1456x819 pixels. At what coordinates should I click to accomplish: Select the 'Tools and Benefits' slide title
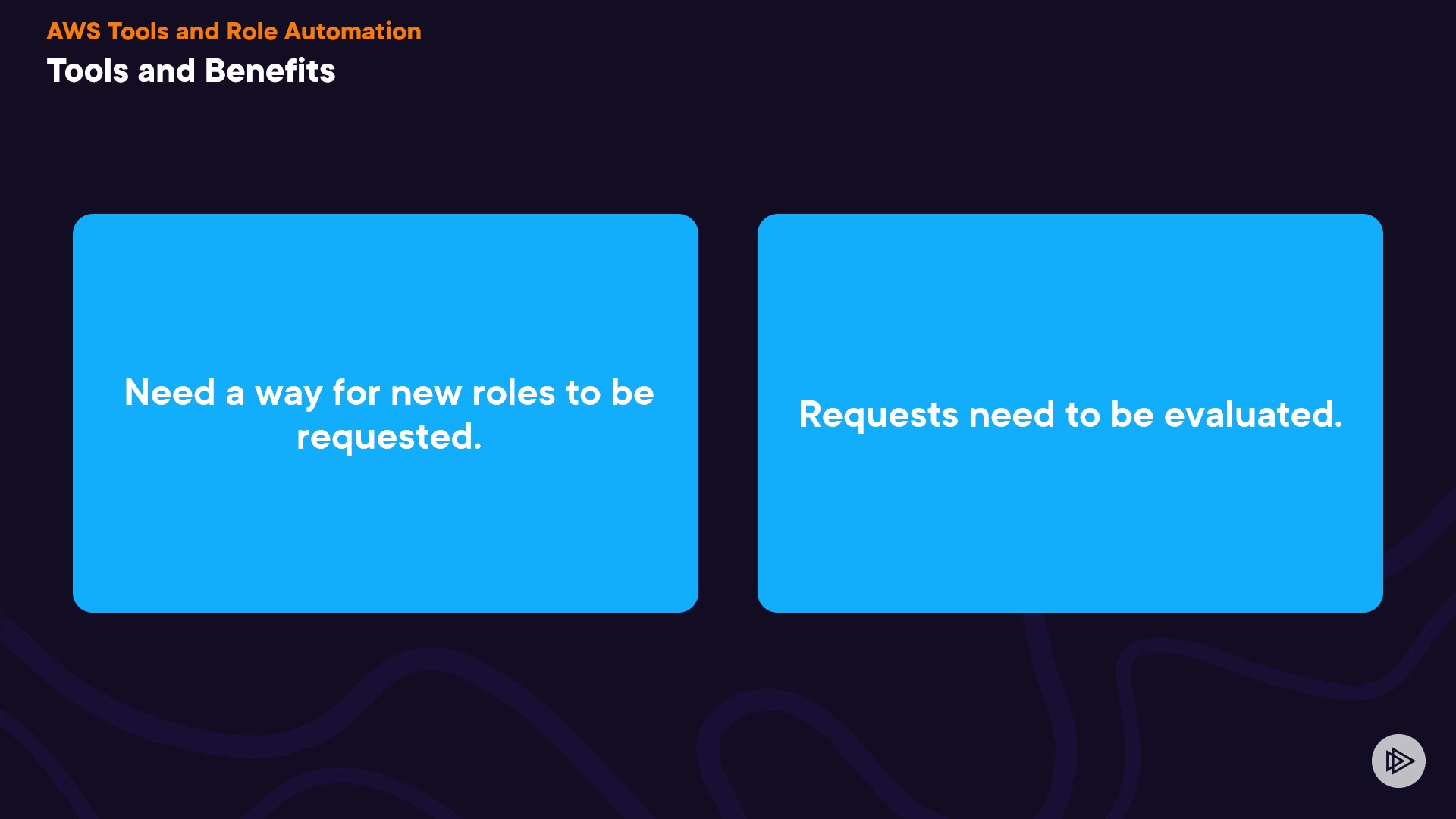tap(191, 71)
